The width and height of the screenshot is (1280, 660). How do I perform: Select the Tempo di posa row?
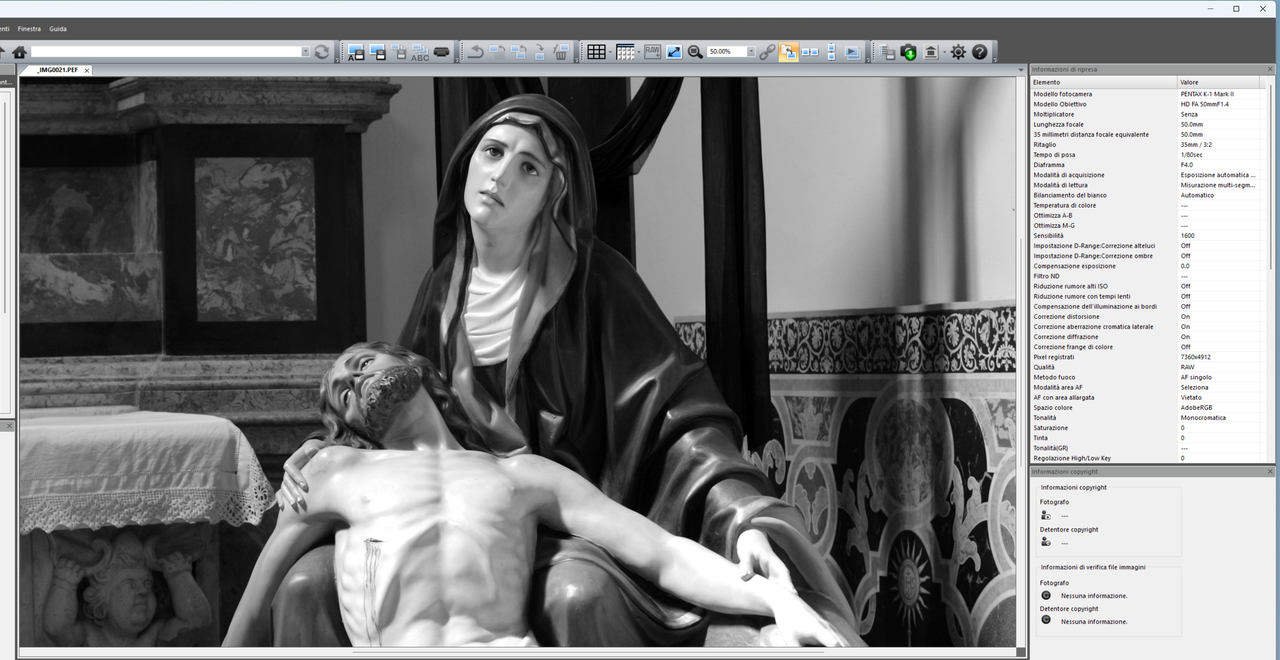click(x=1148, y=155)
